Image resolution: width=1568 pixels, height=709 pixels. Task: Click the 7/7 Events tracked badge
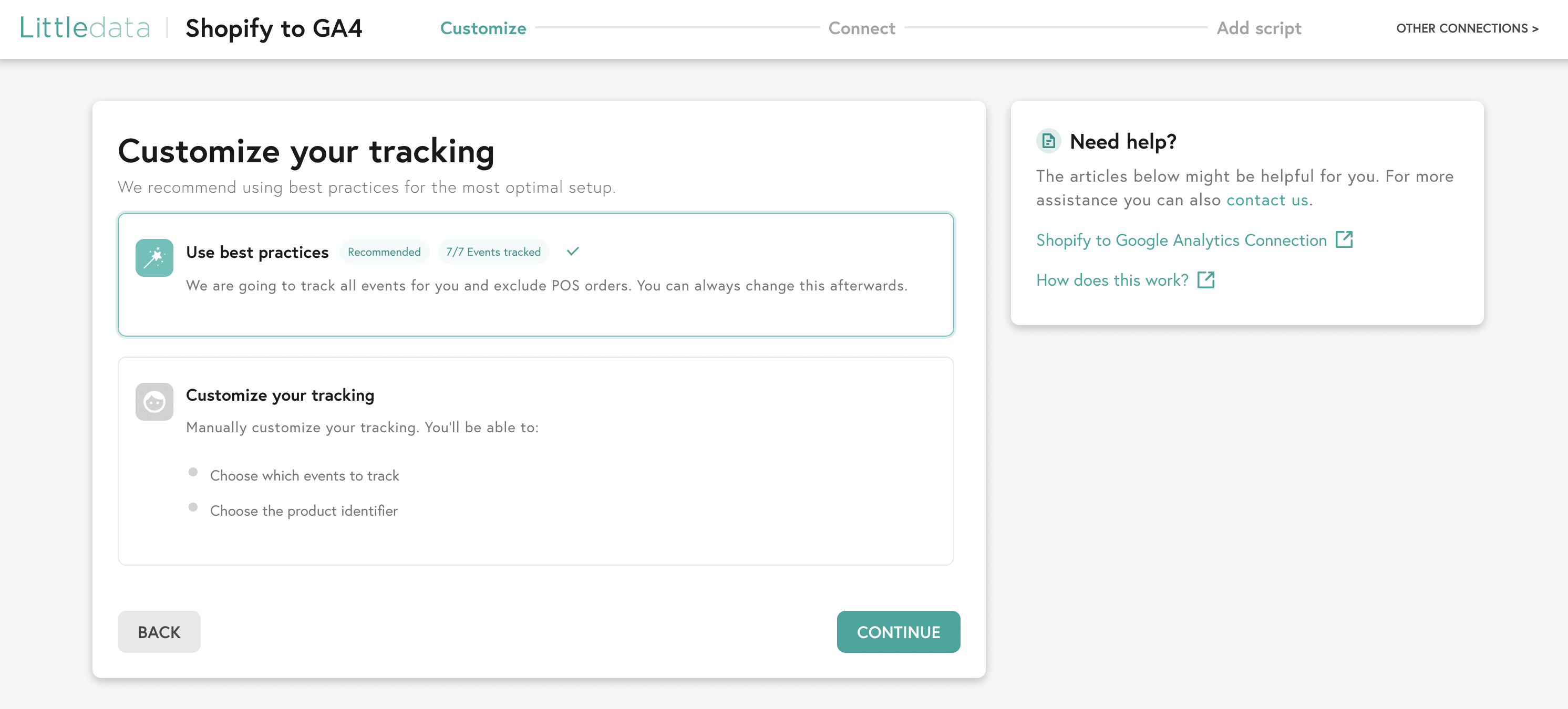click(x=493, y=252)
